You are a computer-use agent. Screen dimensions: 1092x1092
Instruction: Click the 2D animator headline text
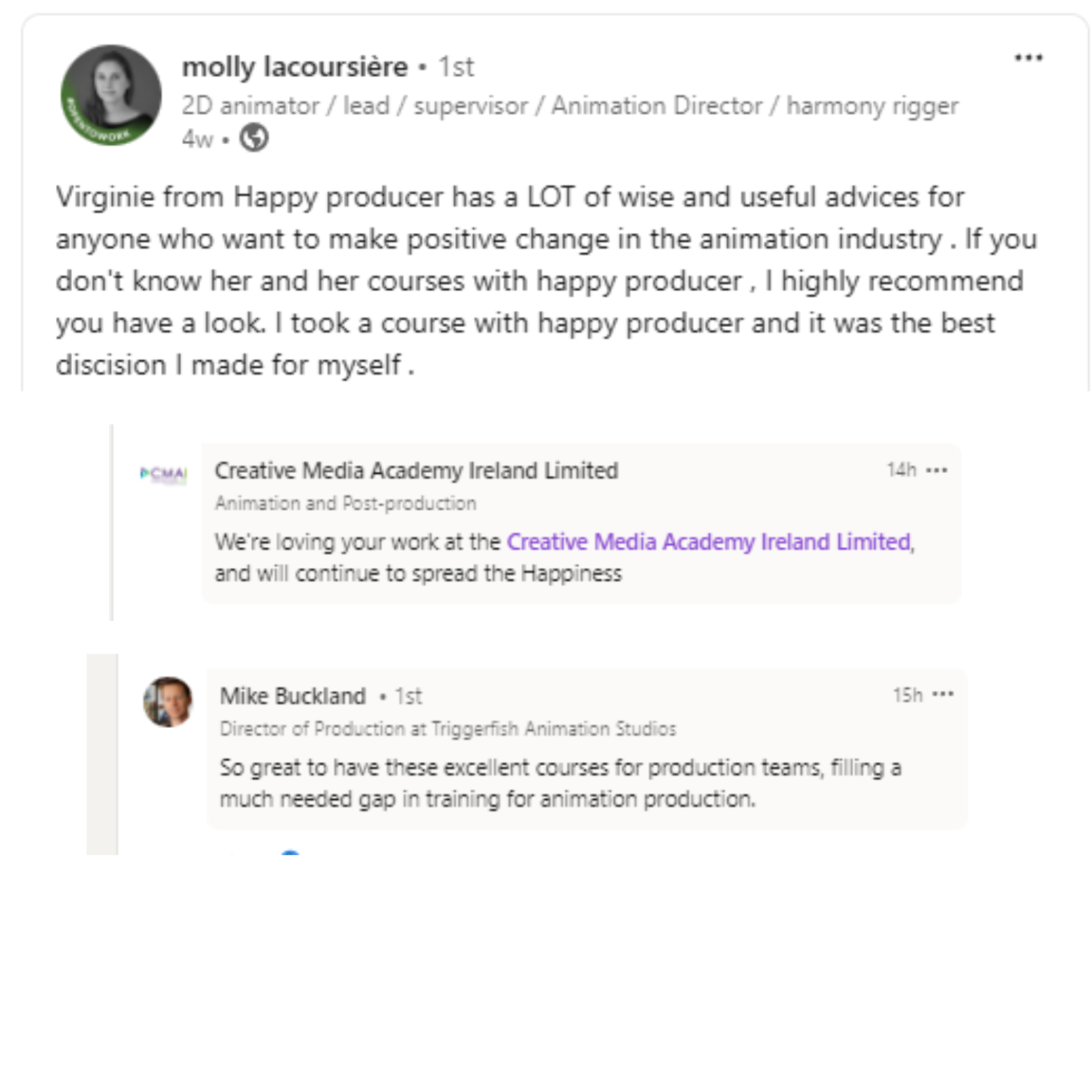coord(570,105)
